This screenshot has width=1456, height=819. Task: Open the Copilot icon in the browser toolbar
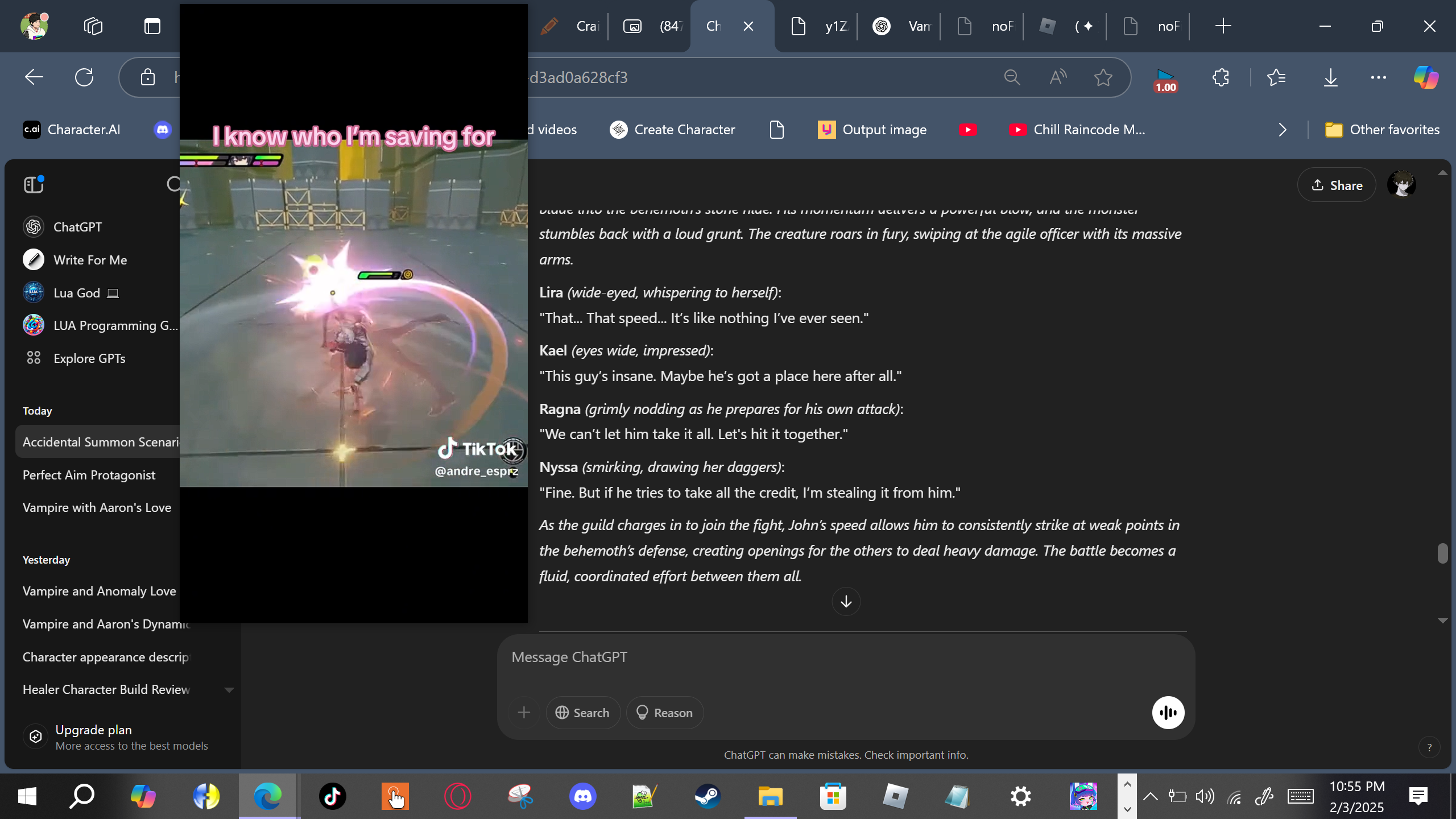[x=1426, y=77]
